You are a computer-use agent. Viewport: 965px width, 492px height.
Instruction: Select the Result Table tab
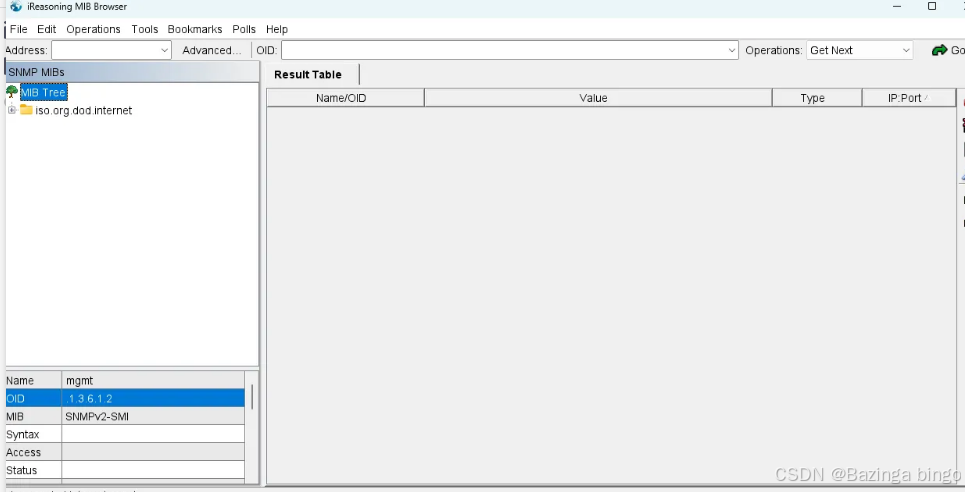(x=308, y=75)
